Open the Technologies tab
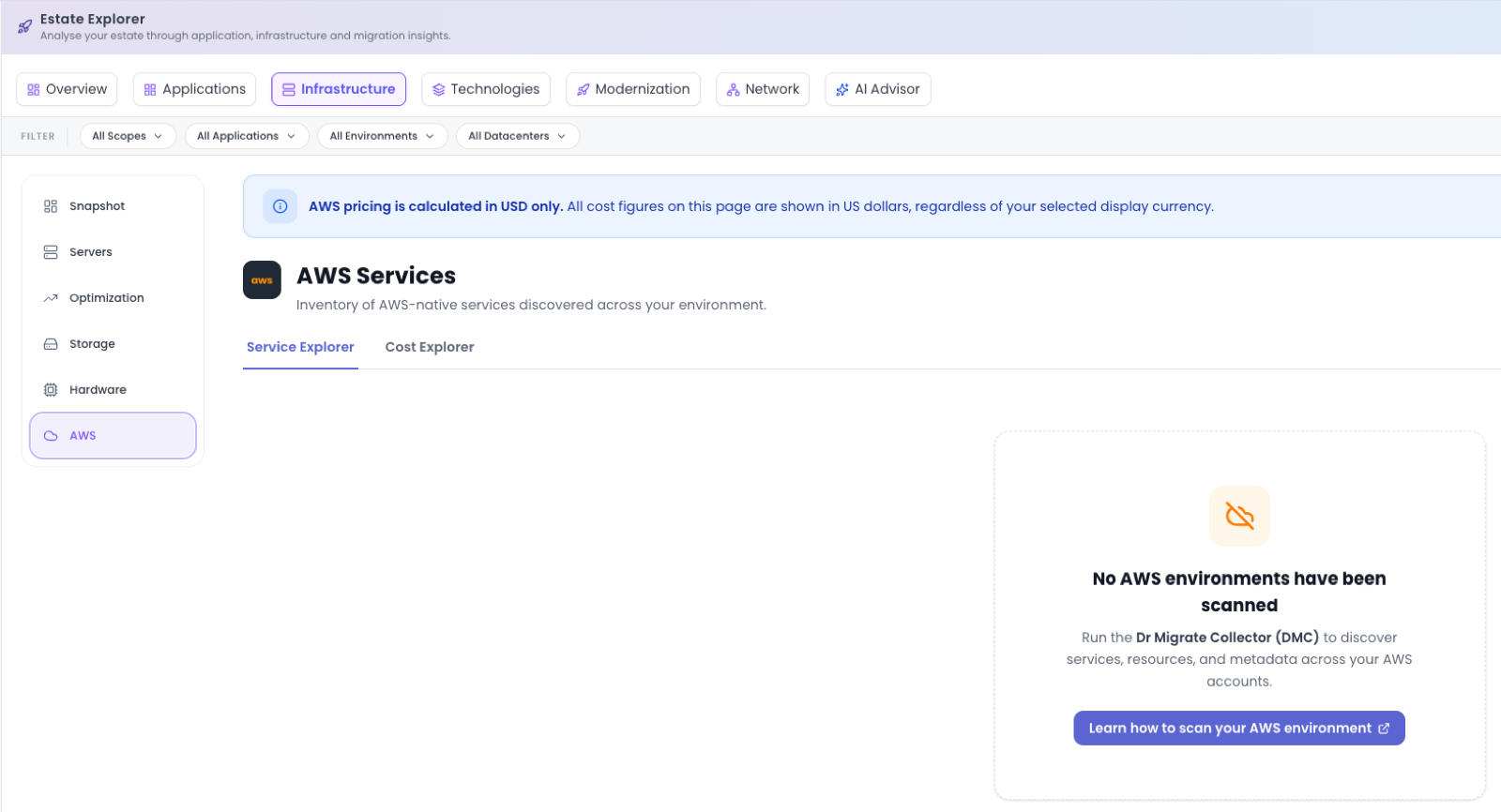 486,89
